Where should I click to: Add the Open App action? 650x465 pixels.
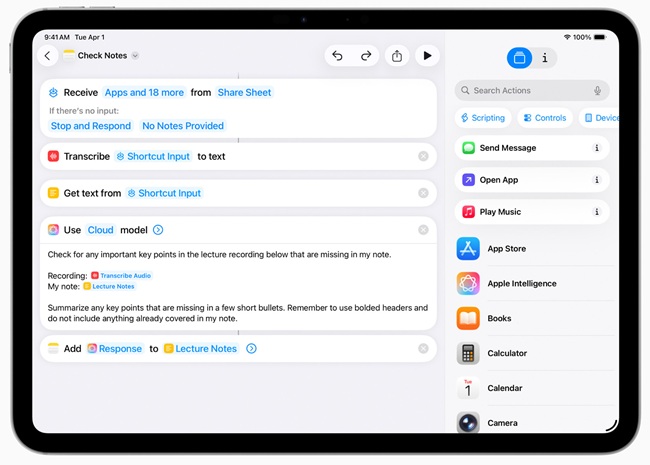click(532, 180)
